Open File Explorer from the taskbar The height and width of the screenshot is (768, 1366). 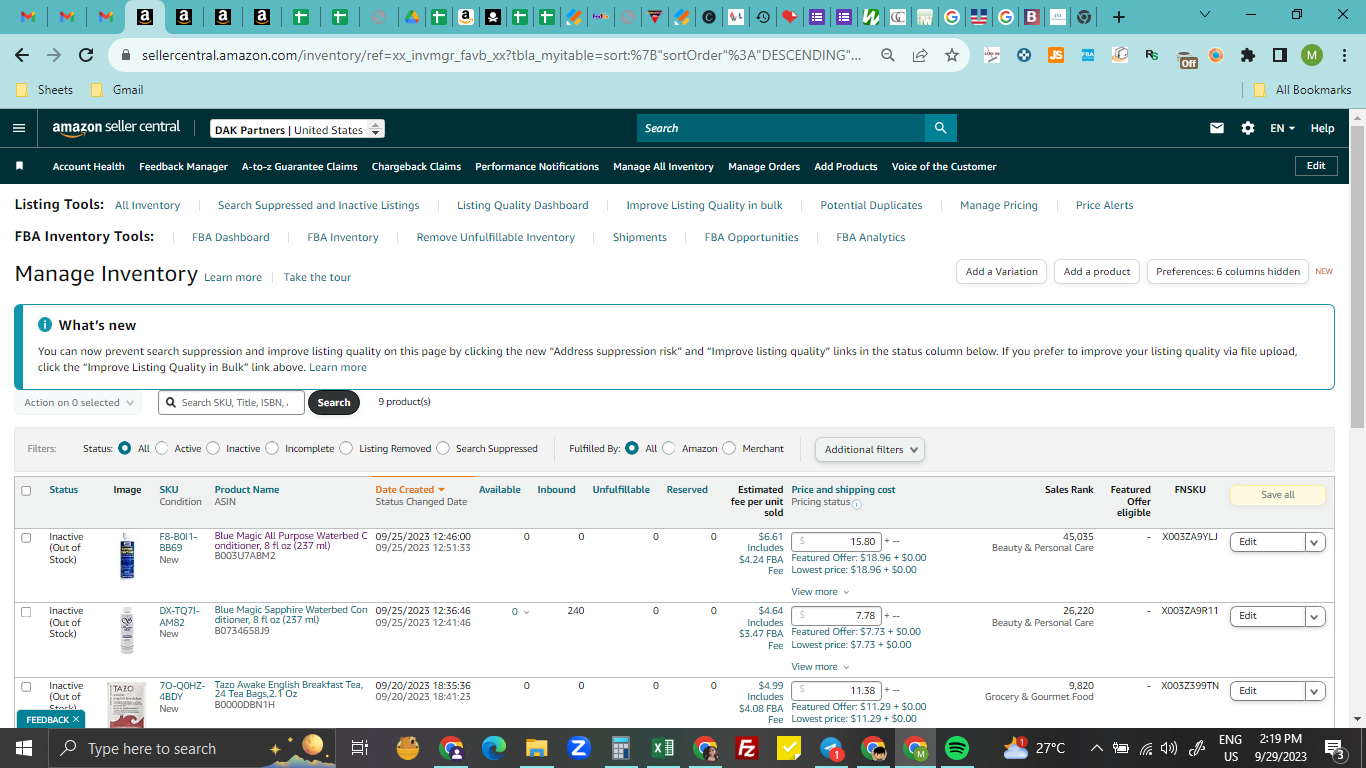point(537,748)
